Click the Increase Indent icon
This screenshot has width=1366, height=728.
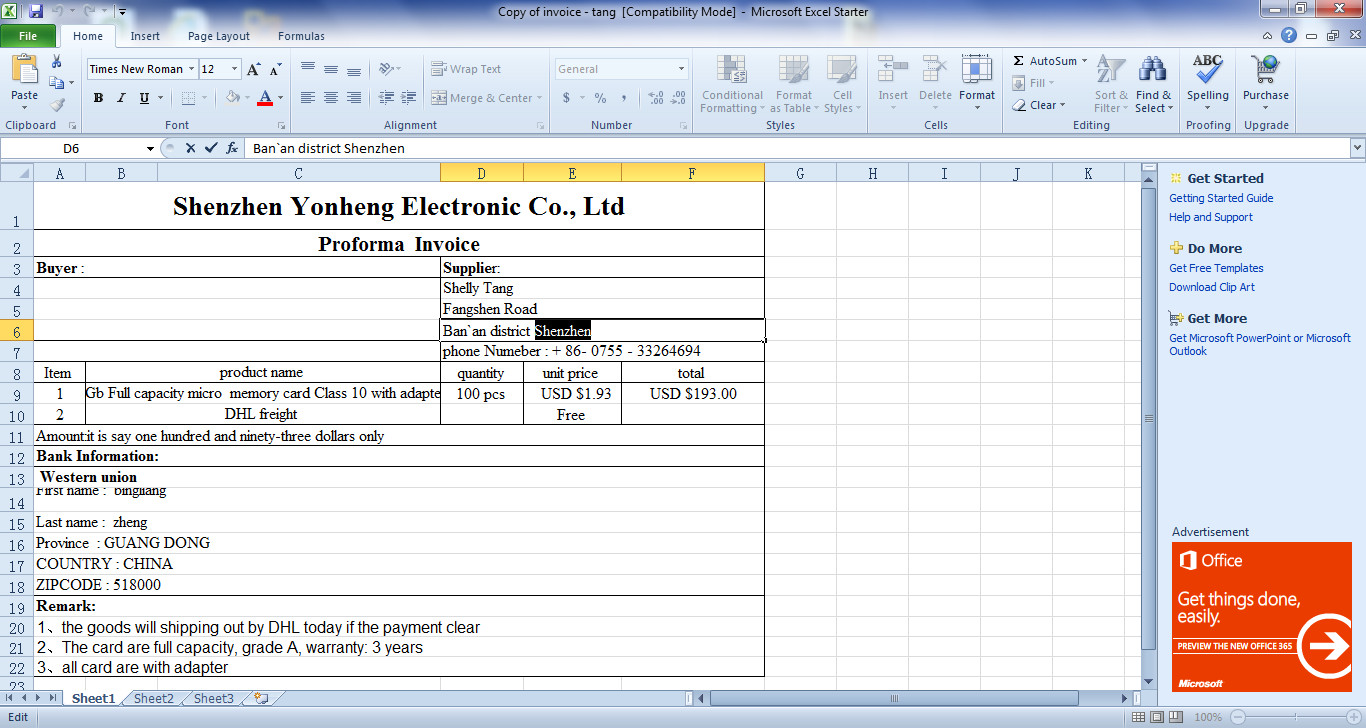click(x=408, y=98)
